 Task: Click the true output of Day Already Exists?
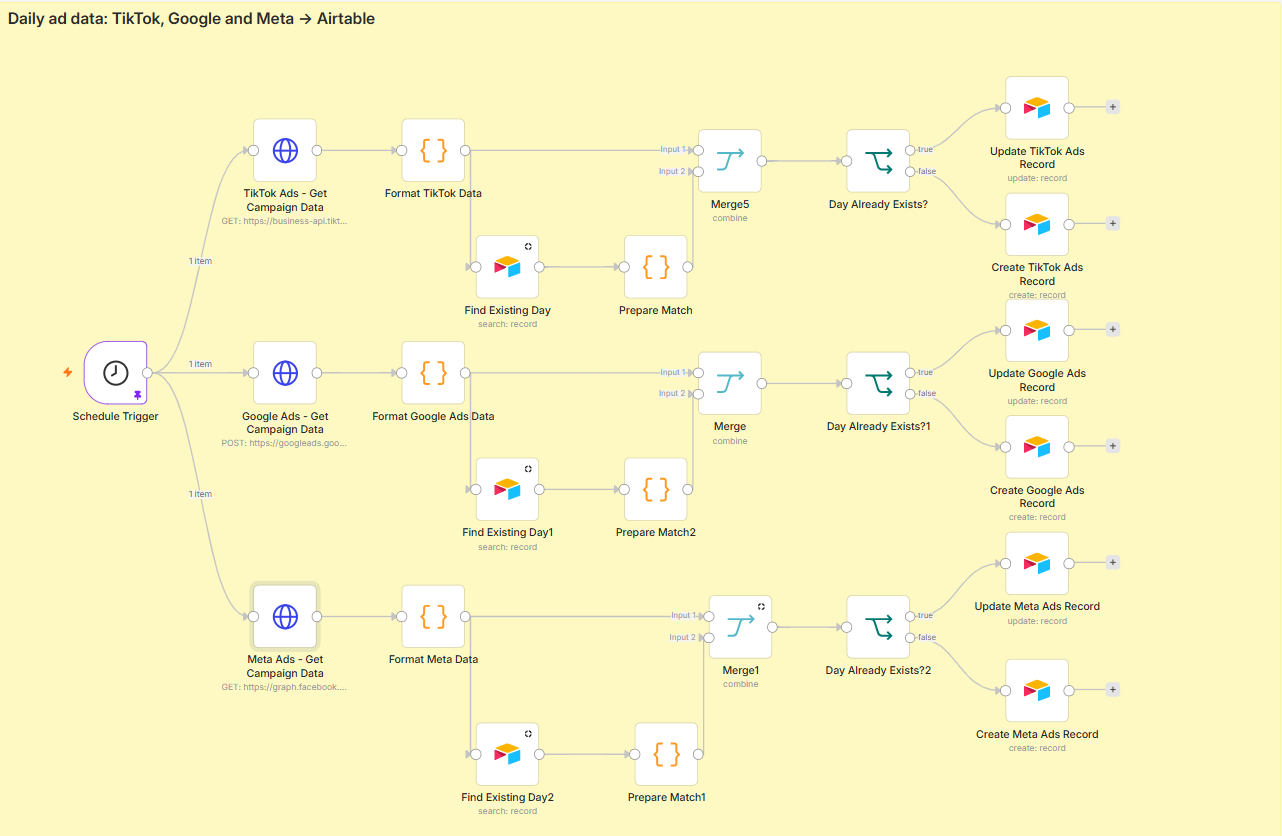(x=910, y=150)
